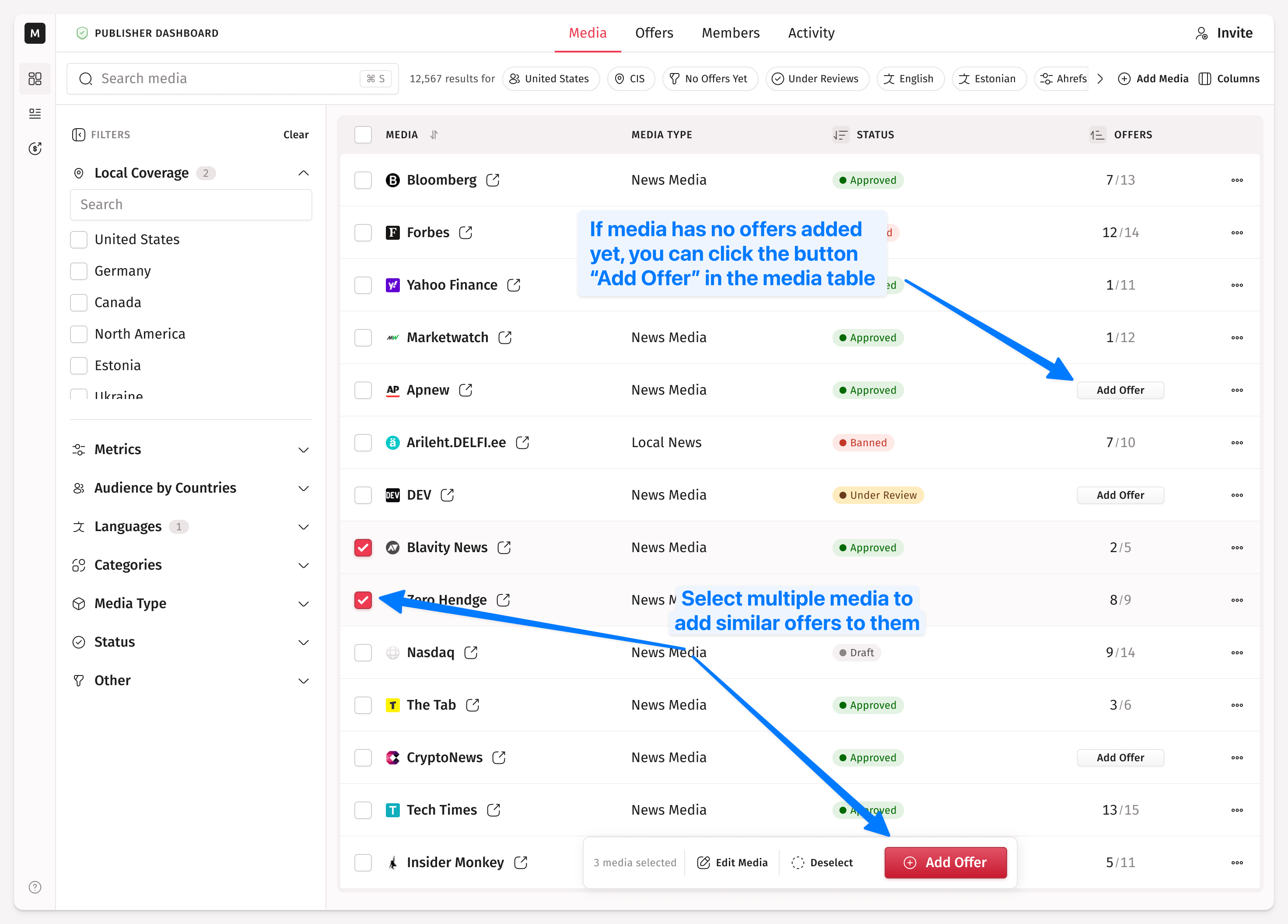1288x924 pixels.
Task: Open the list view sidebar icon
Action: 35,114
